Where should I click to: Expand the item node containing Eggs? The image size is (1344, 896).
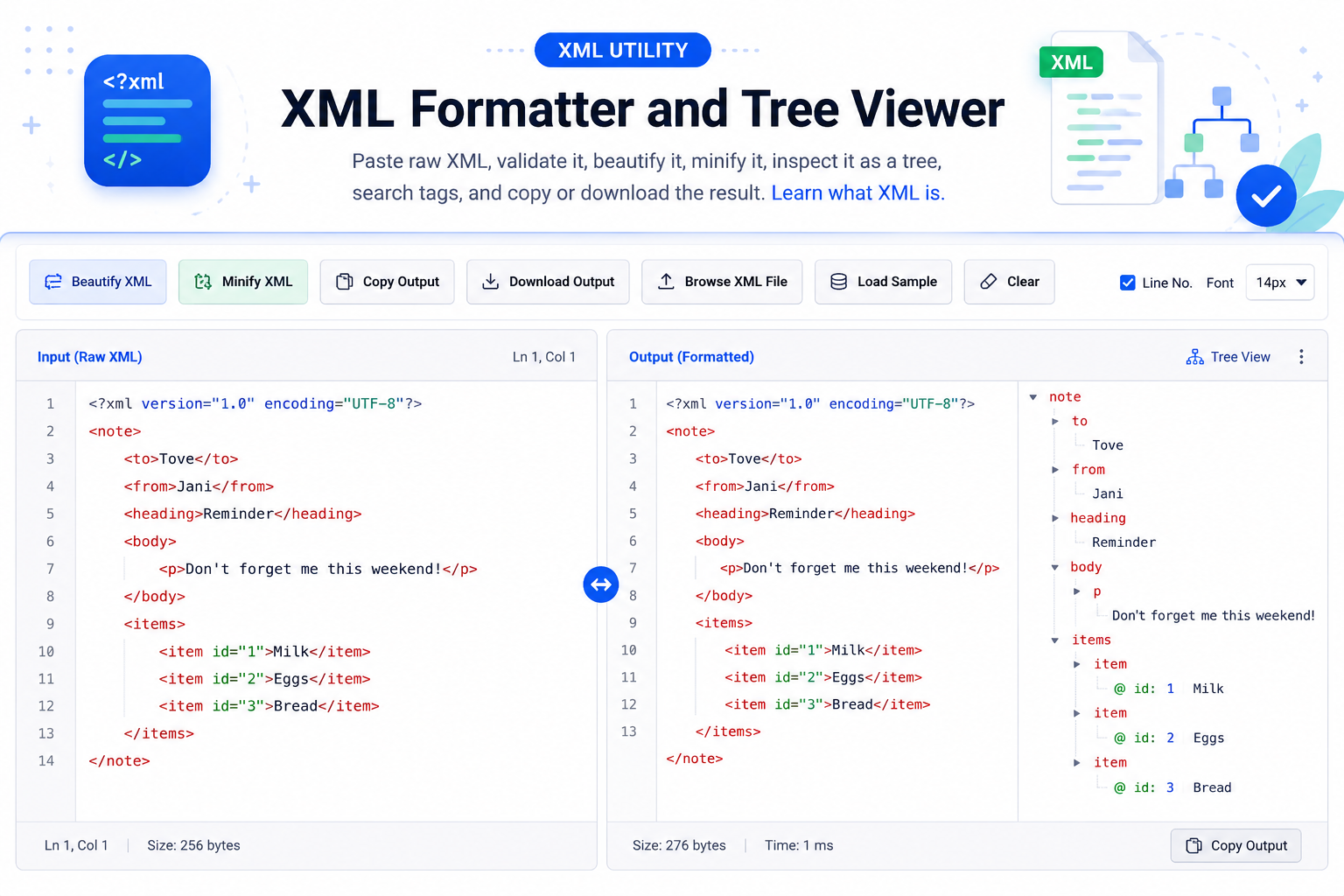pyautogui.click(x=1077, y=713)
